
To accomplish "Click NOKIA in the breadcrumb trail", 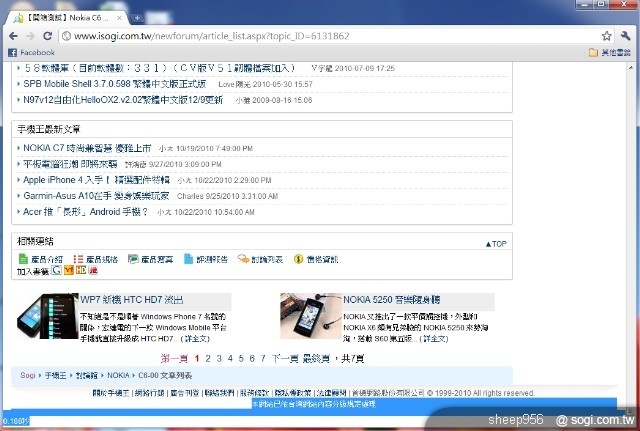I will [118, 375].
